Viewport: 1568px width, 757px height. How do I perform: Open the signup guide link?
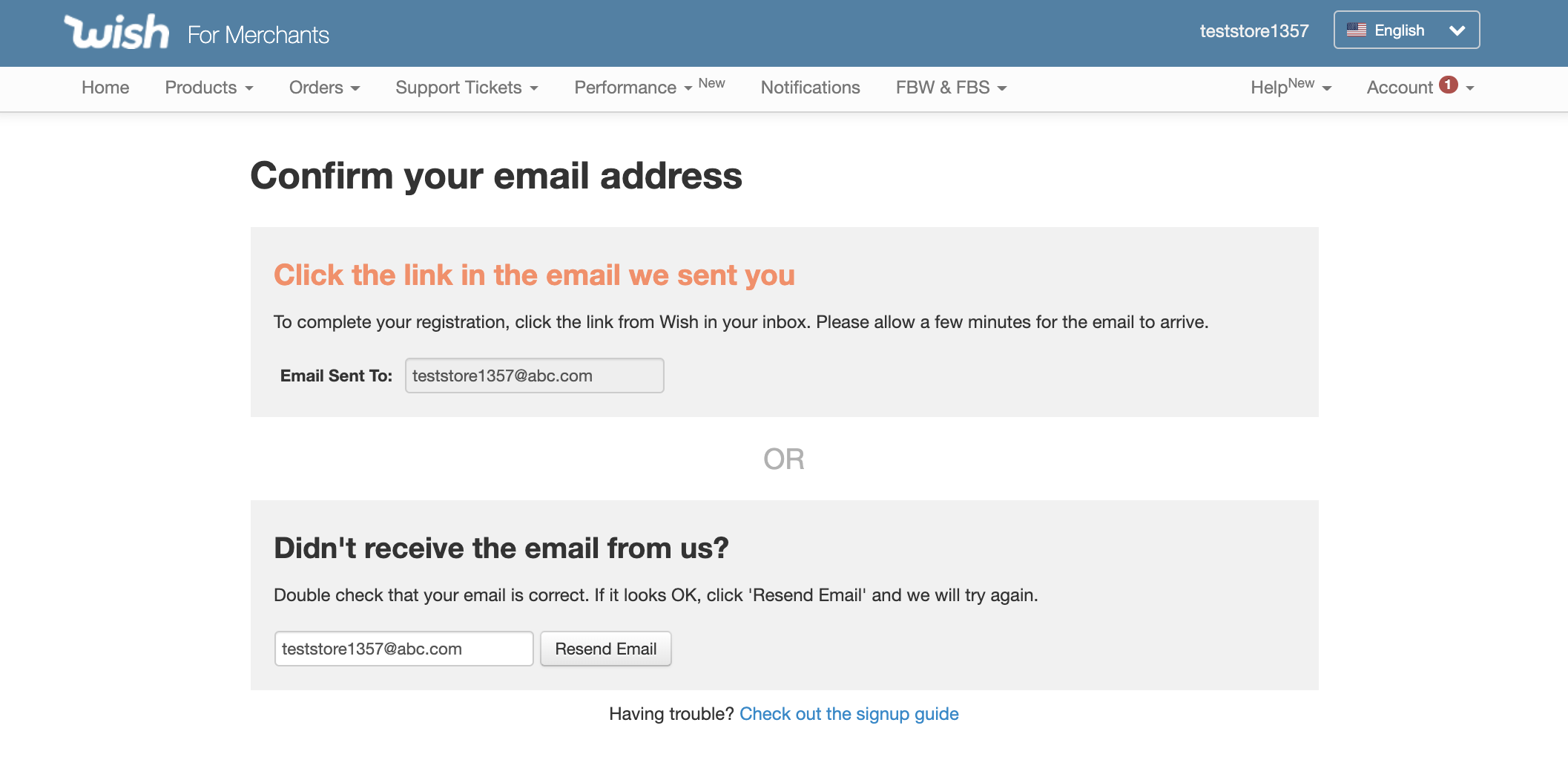(x=849, y=714)
